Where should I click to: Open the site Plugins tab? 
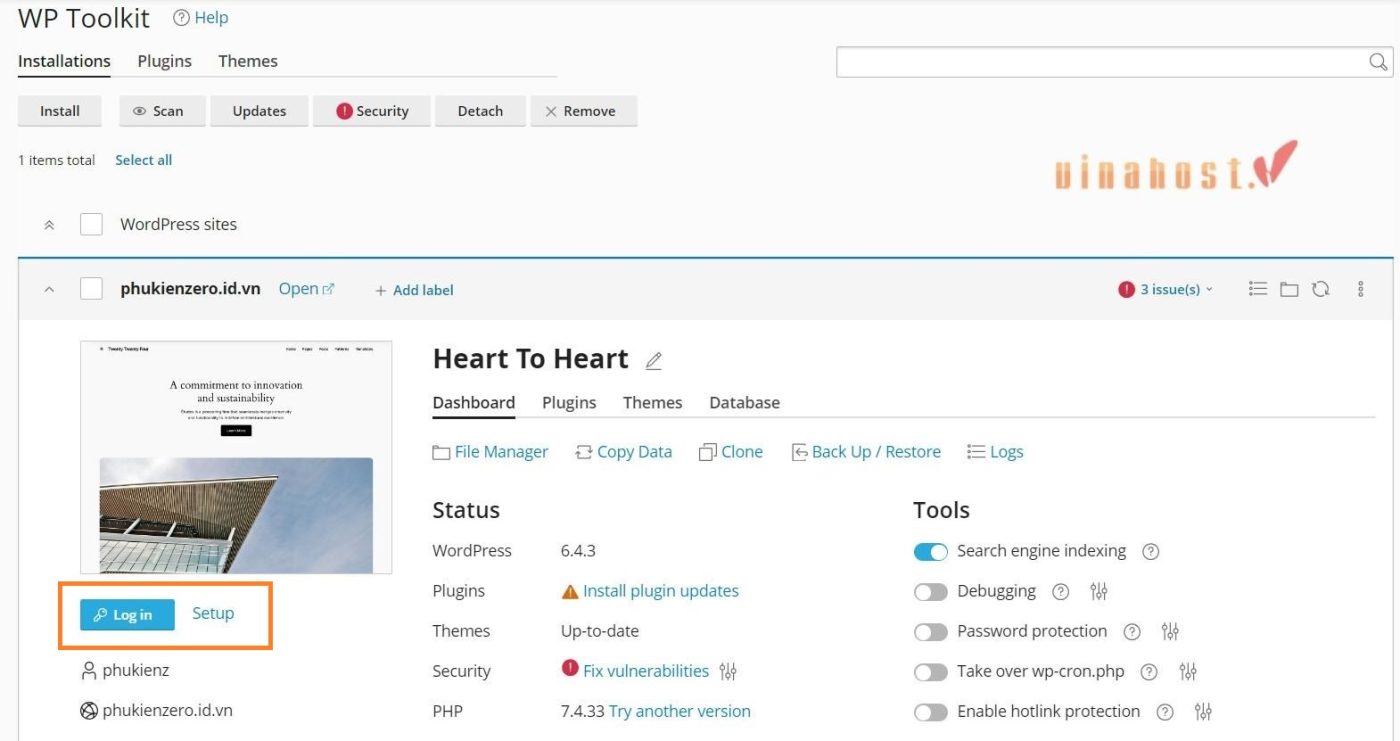point(569,402)
